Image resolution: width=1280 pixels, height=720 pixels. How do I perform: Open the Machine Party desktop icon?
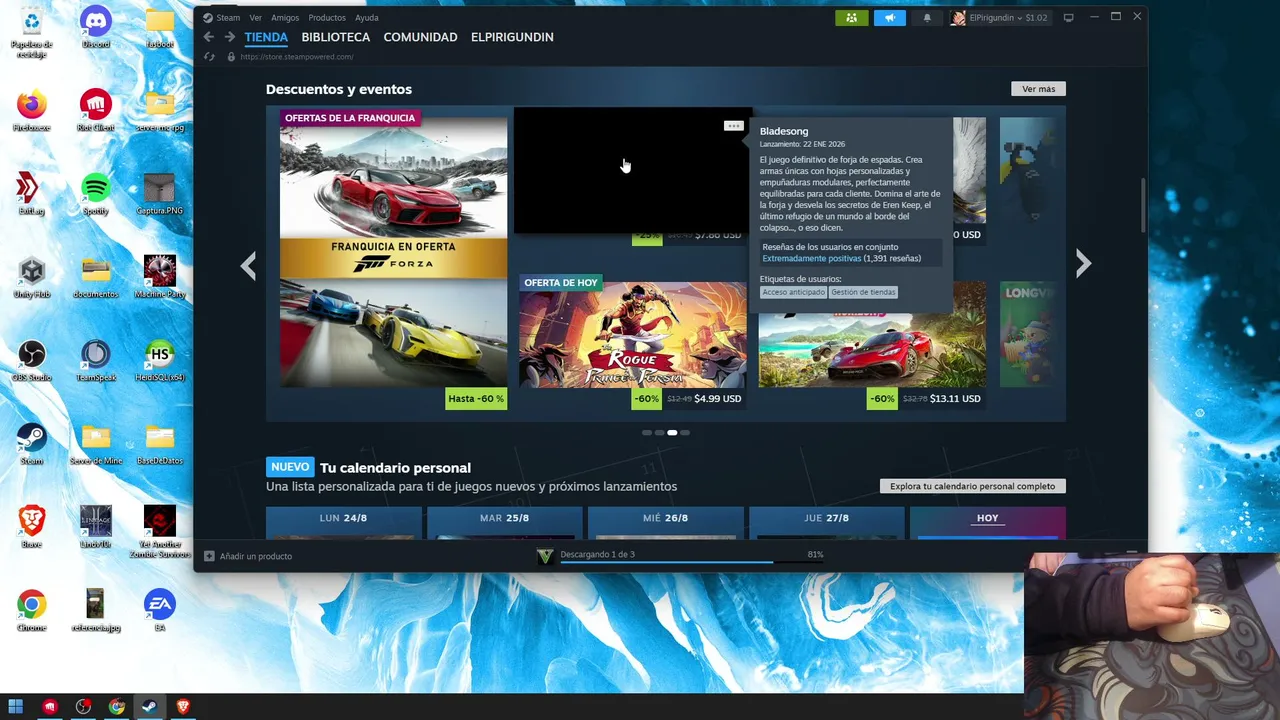160,276
